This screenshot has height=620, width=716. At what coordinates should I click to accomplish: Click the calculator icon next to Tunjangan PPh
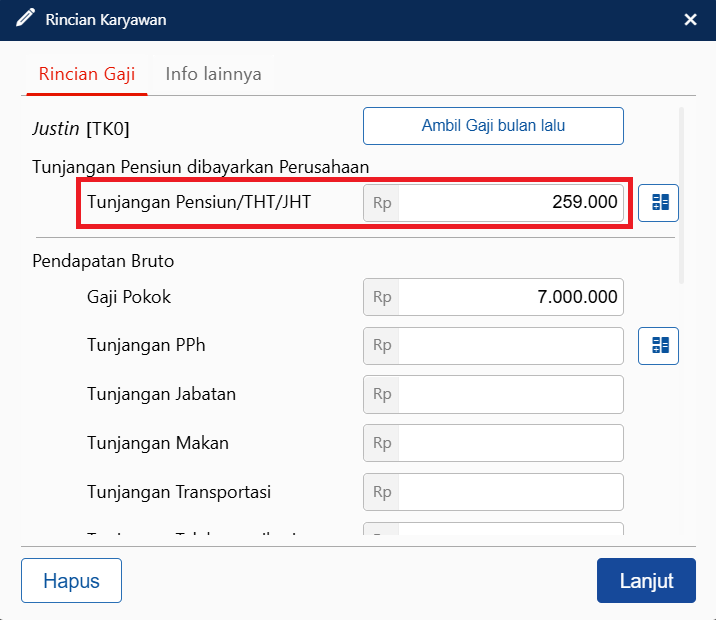coord(659,346)
